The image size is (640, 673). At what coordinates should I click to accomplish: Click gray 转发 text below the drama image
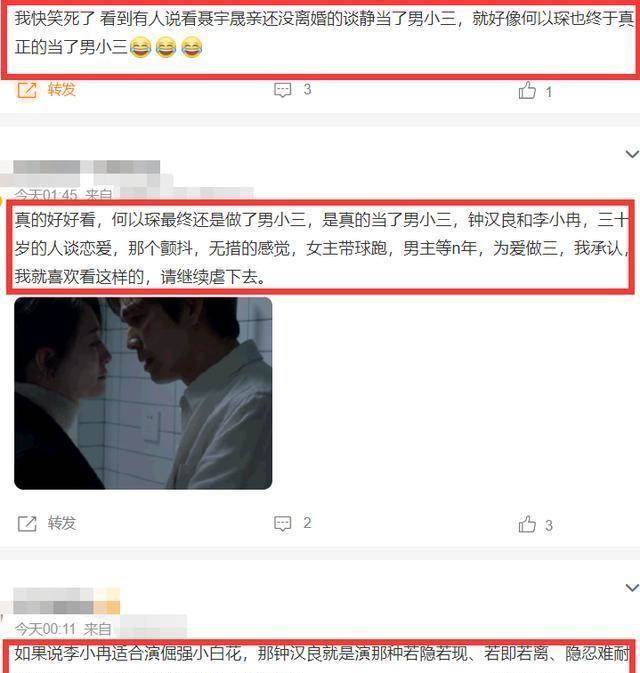61,523
